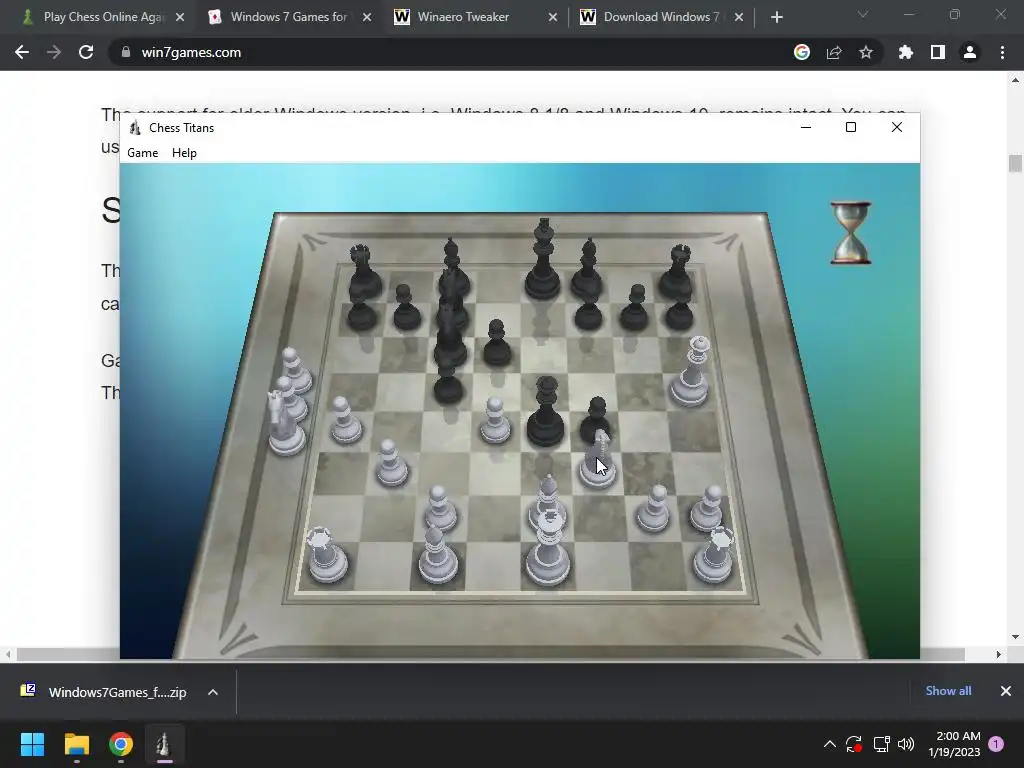This screenshot has width=1024, height=768.
Task: Close the Play Chess Online tab
Action: 180,18
